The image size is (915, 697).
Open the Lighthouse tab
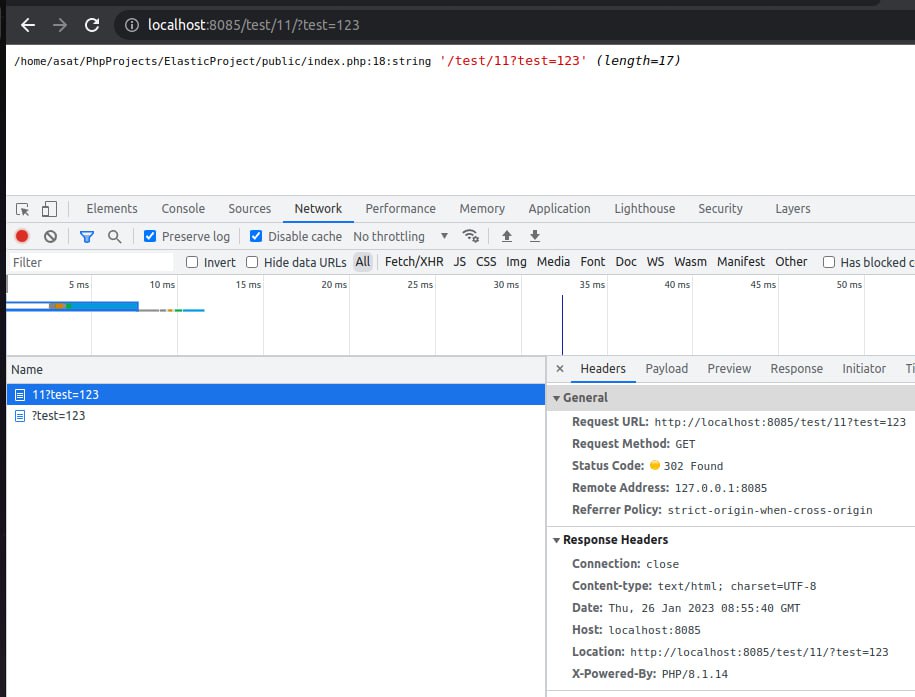(x=645, y=208)
